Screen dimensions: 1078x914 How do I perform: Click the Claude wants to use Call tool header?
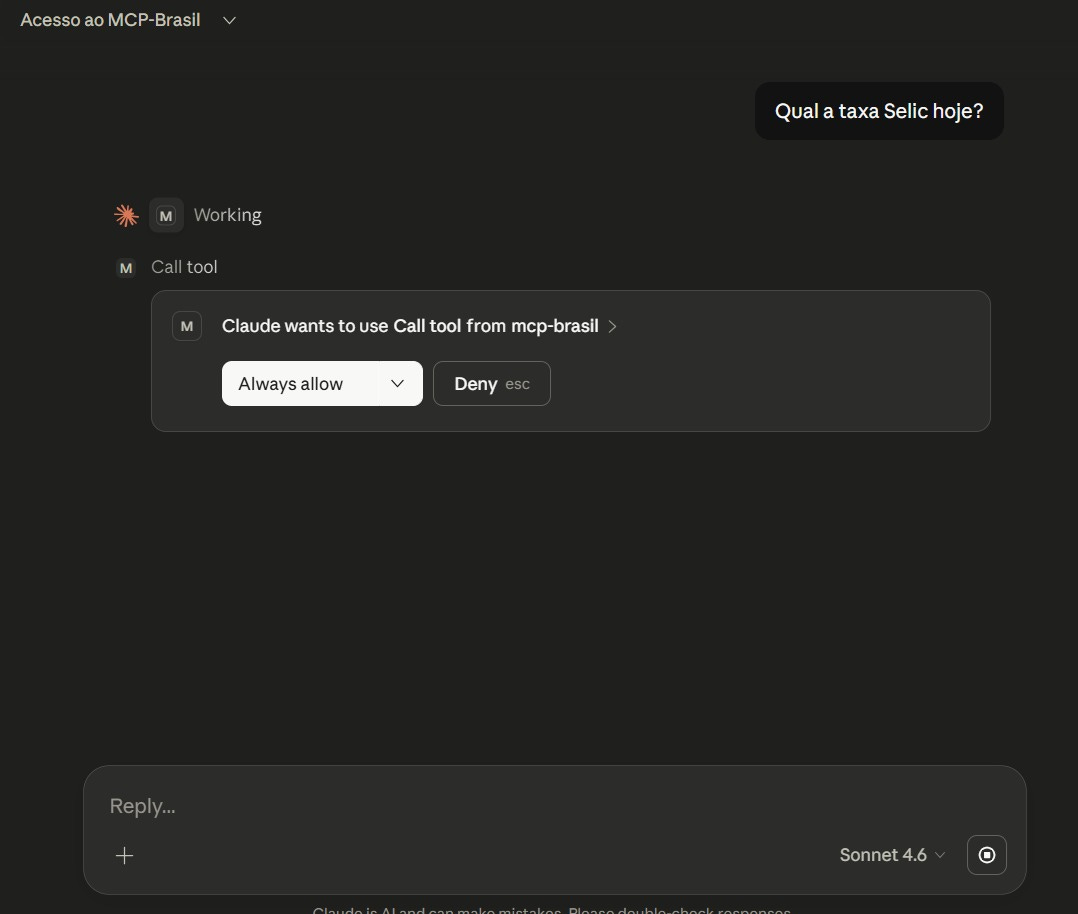tap(410, 326)
